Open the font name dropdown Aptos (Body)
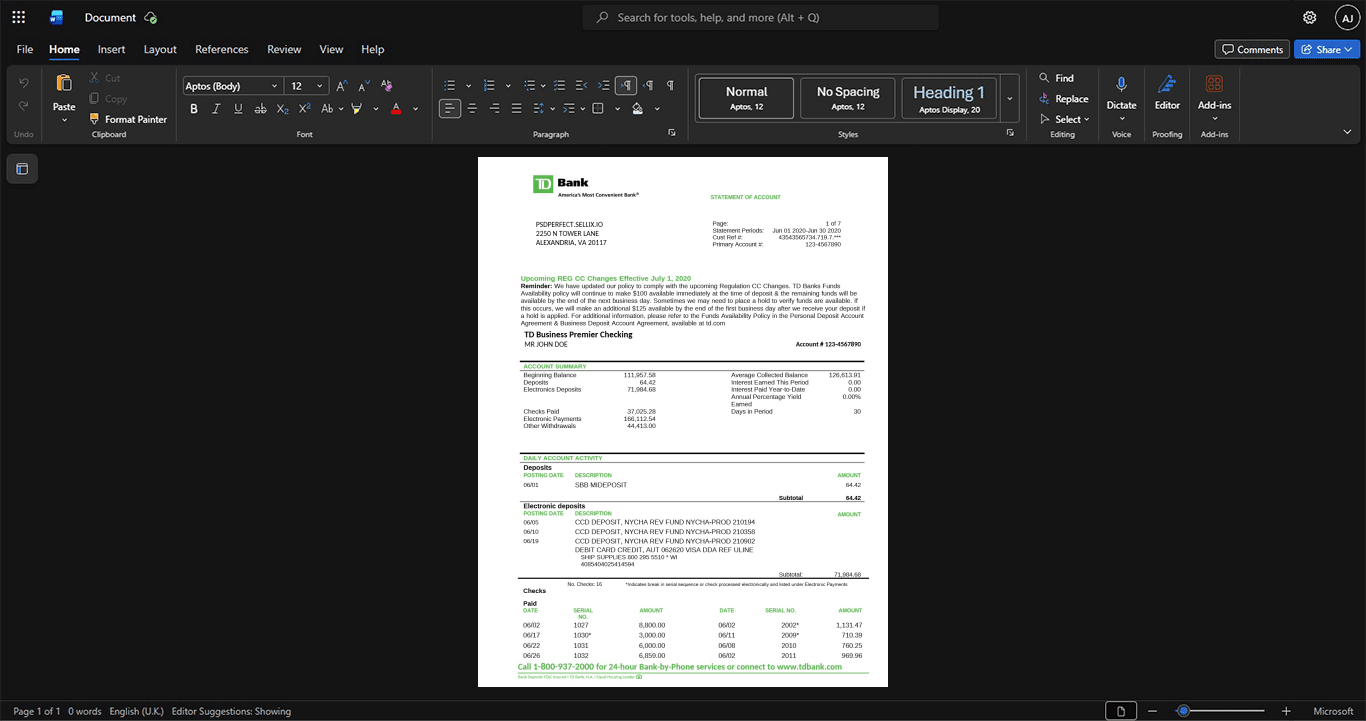The width and height of the screenshot is (1366, 721). pos(232,86)
